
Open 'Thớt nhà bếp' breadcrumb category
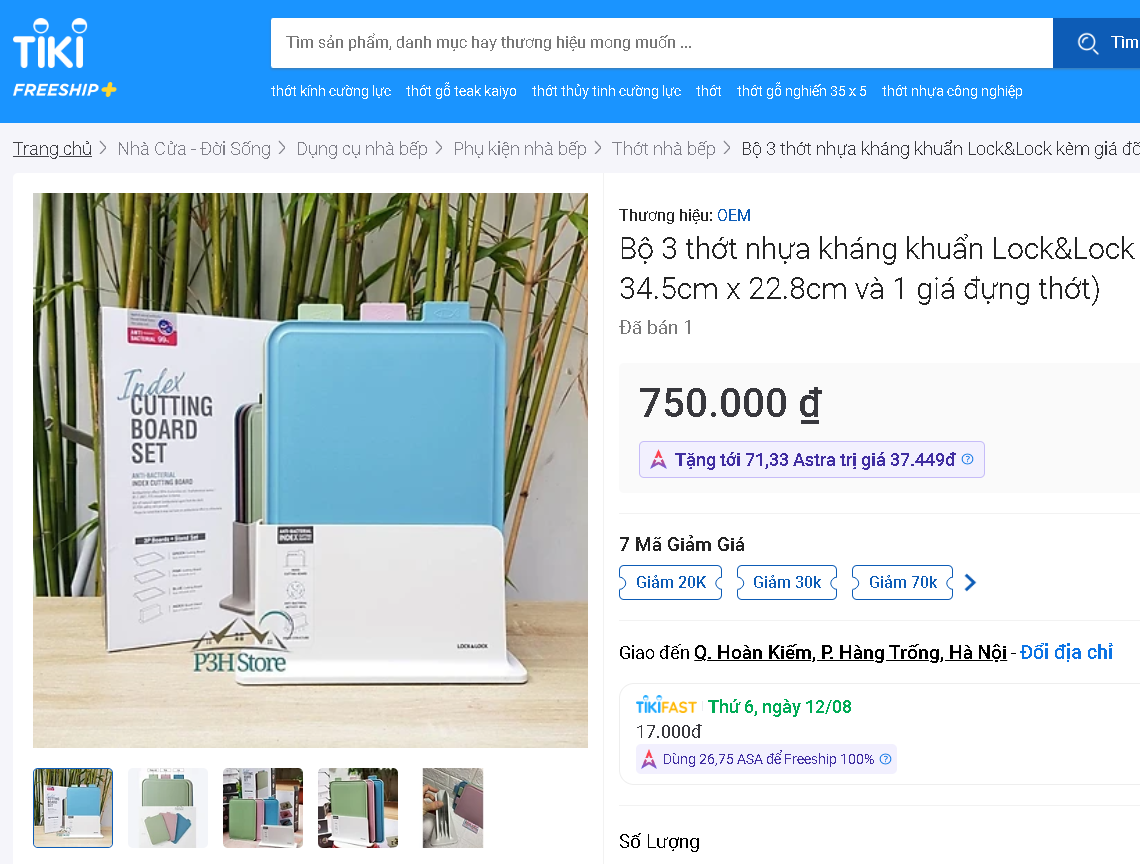(x=664, y=148)
